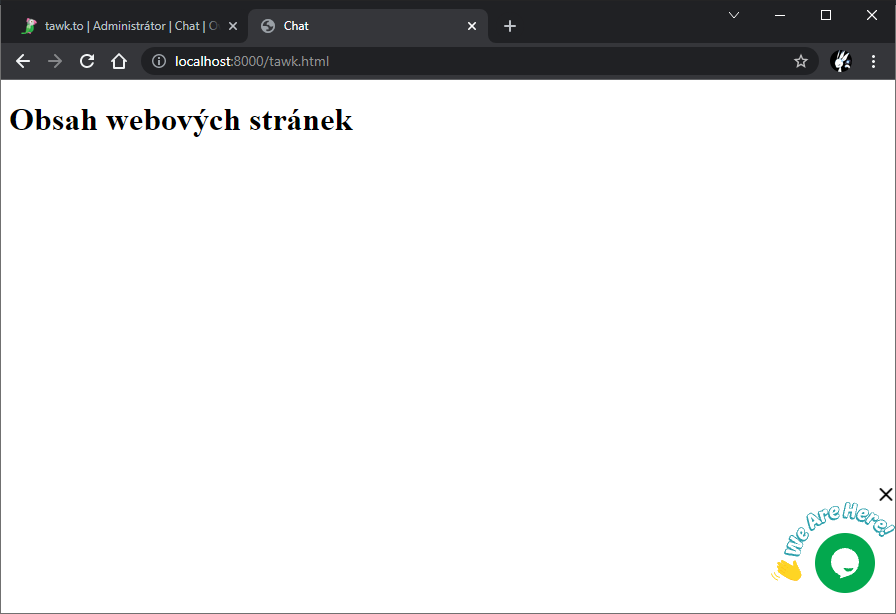Image resolution: width=896 pixels, height=614 pixels.
Task: Close the tawk.to Administrátor tab
Action: pyautogui.click(x=233, y=26)
